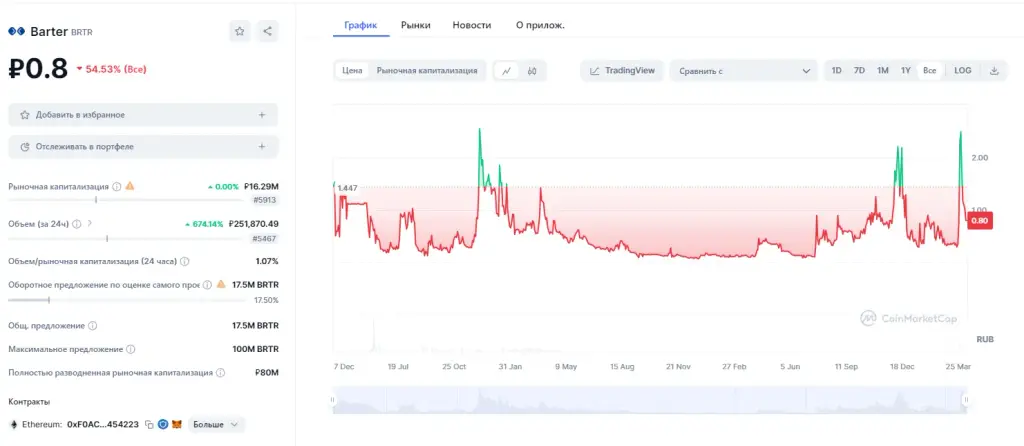Click Добавить в избранное button
1024x446 pixels.
(143, 115)
